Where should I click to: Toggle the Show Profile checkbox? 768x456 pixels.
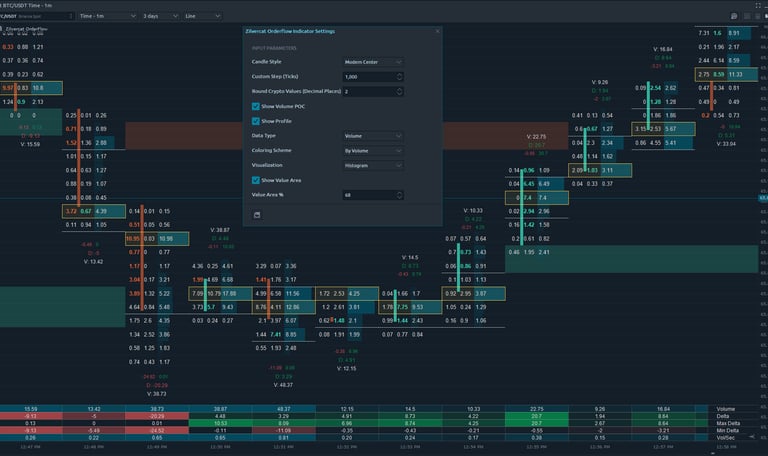coord(255,121)
